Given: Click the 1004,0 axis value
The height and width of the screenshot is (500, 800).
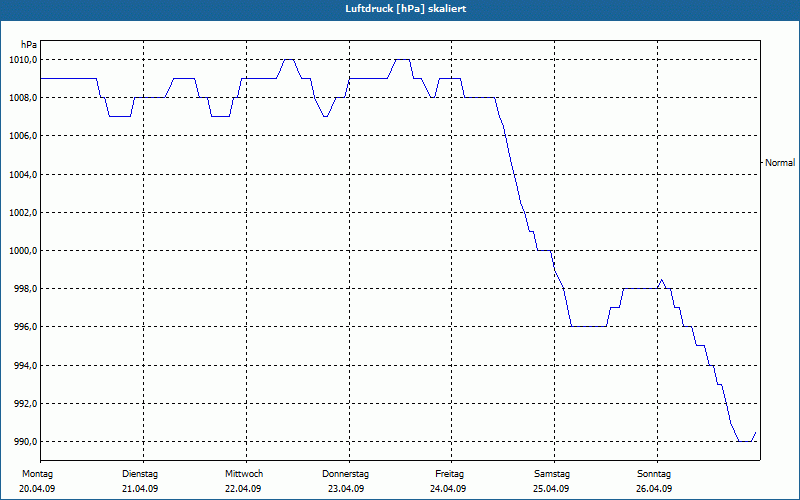Looking at the screenshot, I should [x=23, y=174].
